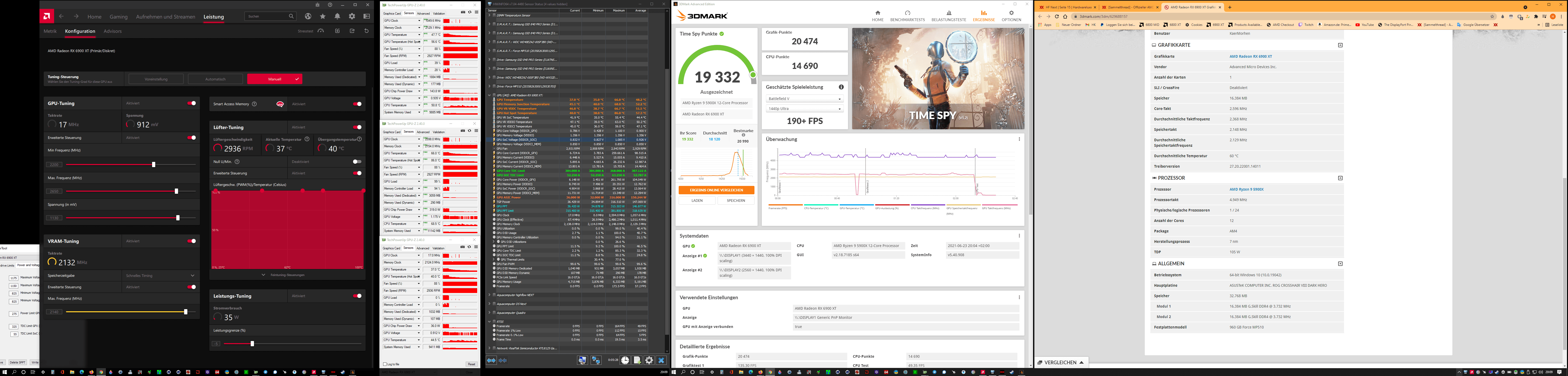This screenshot has height=376, width=1568.
Task: Enable the Null U/Min. fan switch
Action: (357, 162)
